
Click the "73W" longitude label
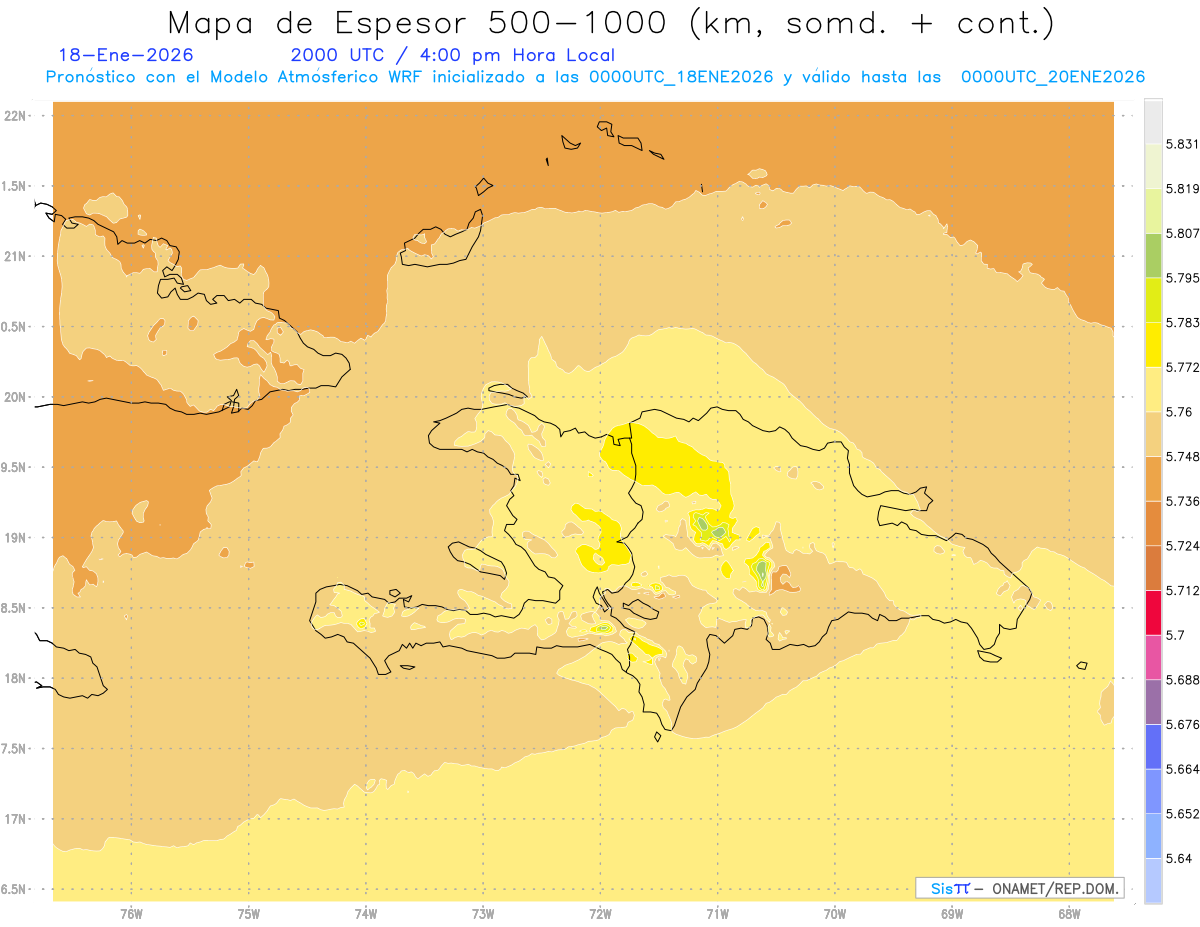coord(483,914)
